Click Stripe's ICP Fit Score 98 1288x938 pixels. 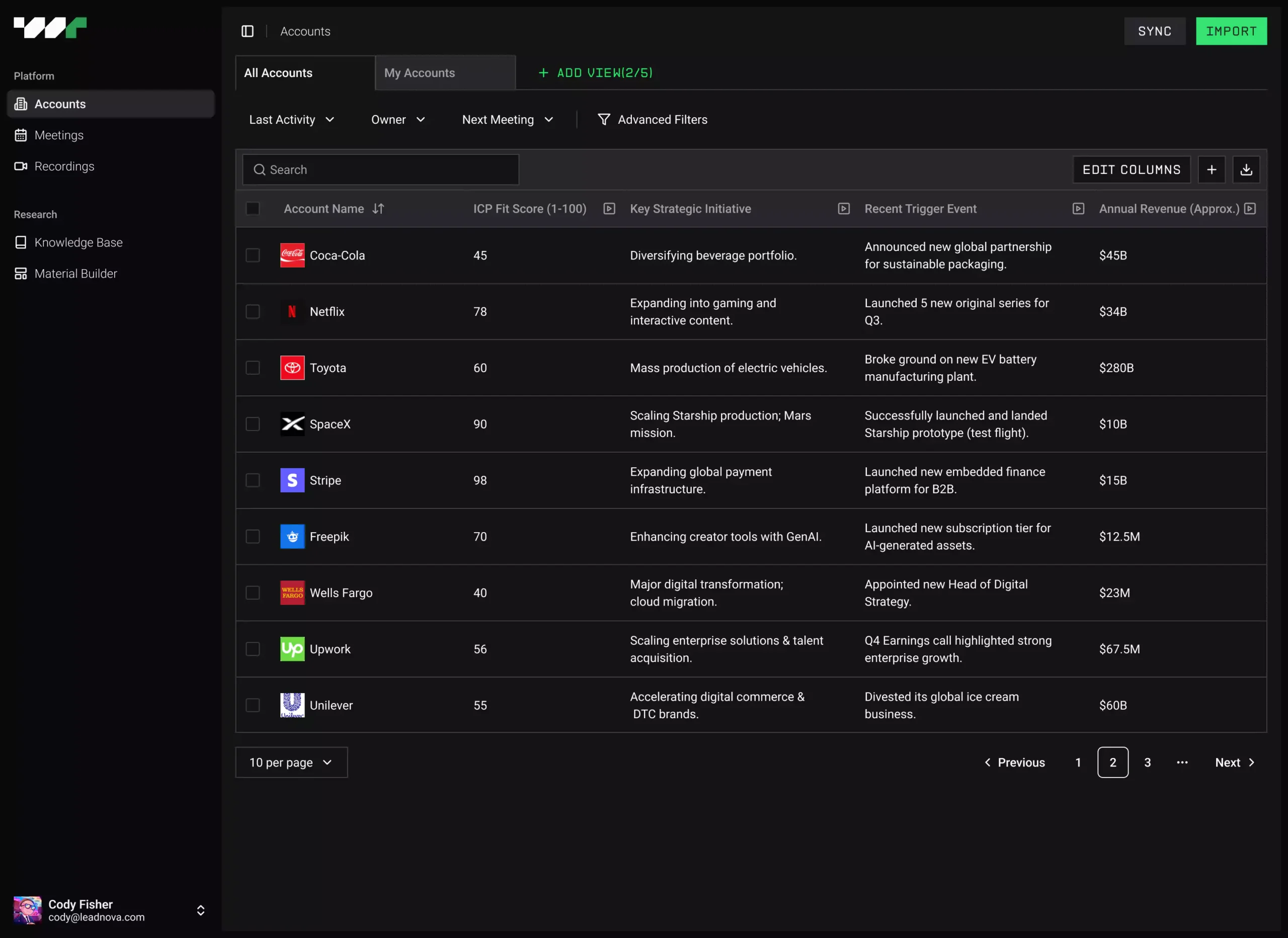[480, 480]
